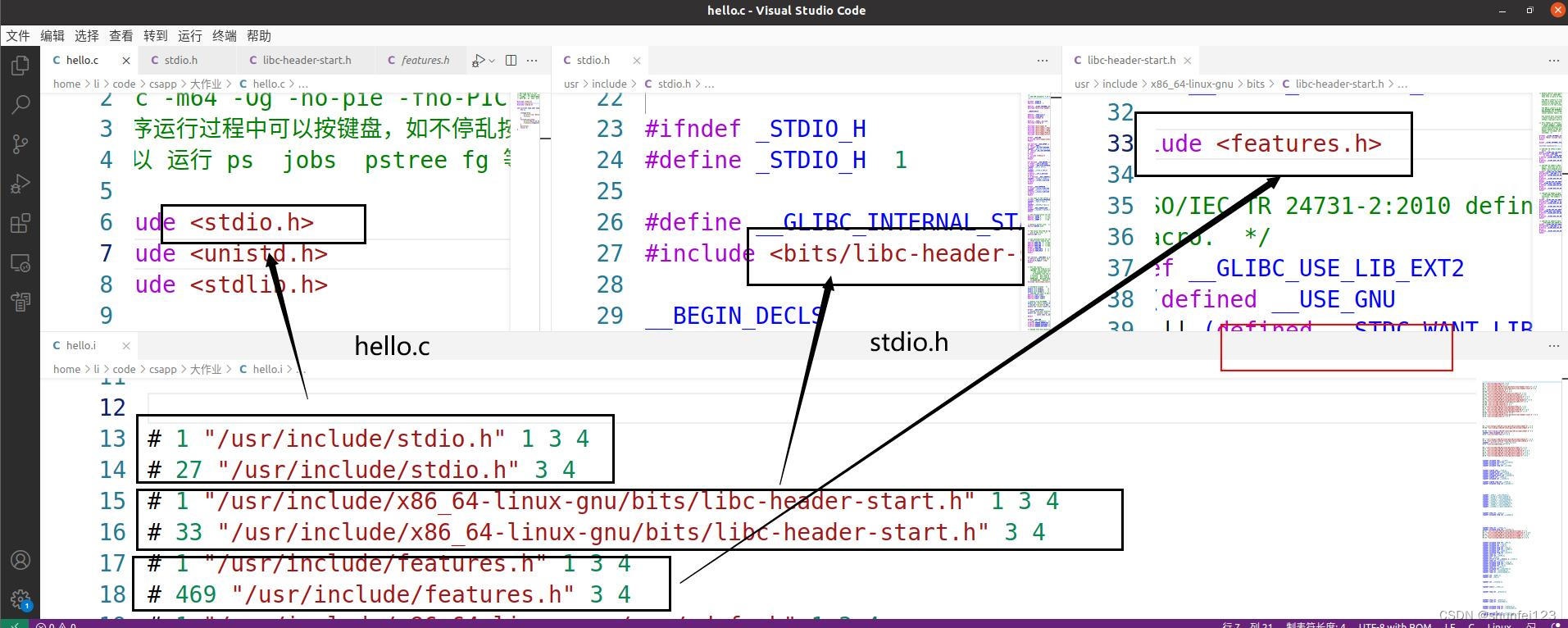
Task: Open the Remote Explorer view
Action: pos(20,263)
